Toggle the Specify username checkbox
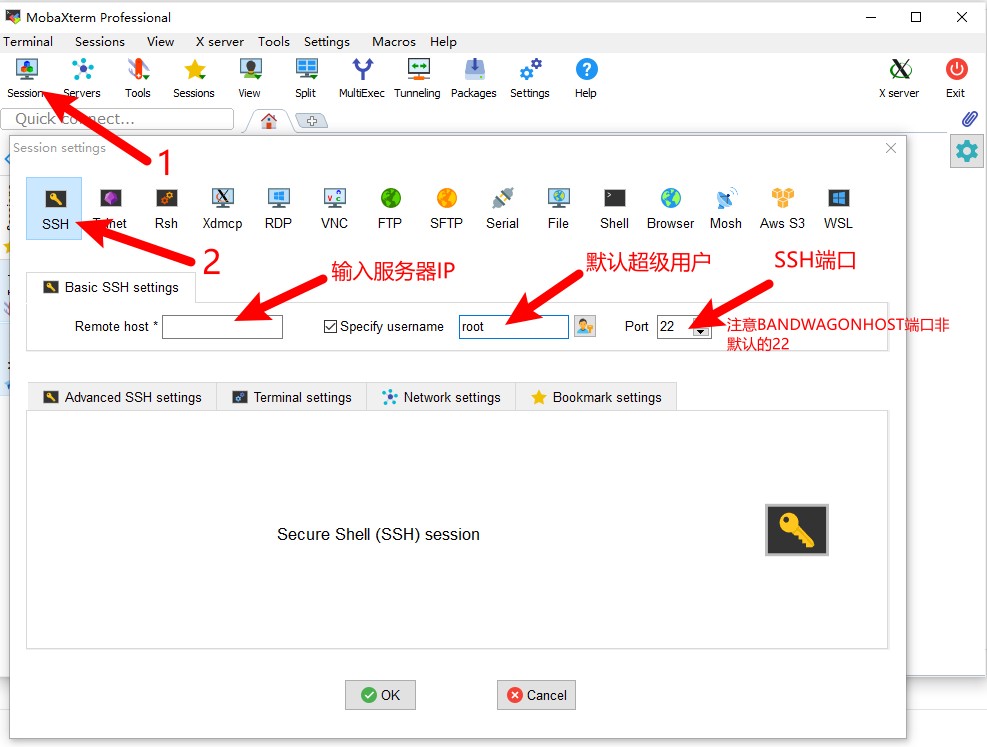Viewport: 987px width, 747px height. click(331, 327)
